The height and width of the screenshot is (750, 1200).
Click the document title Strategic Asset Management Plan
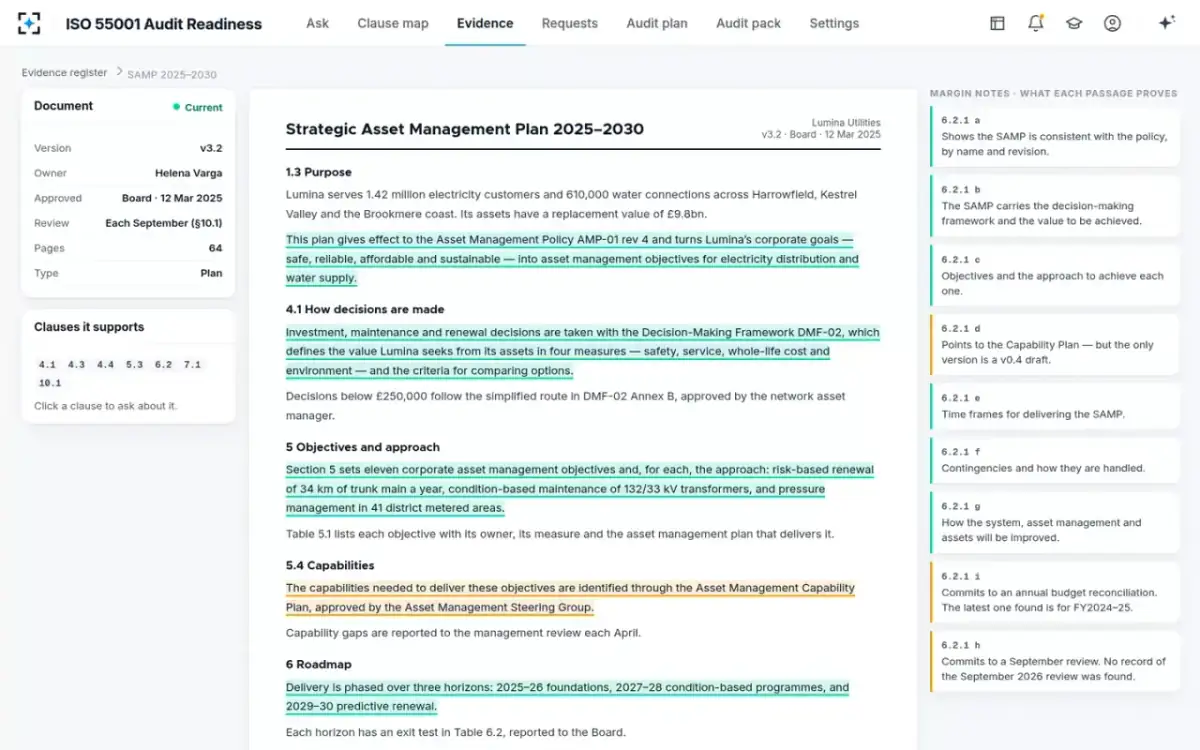pyautogui.click(x=465, y=129)
